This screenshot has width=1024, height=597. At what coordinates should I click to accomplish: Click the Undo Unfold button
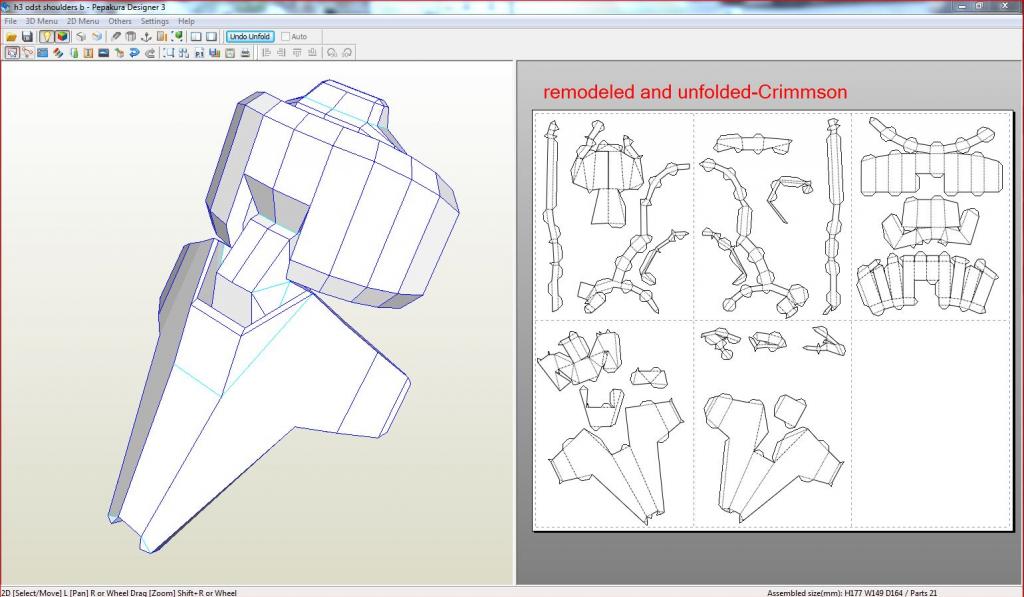pos(250,37)
